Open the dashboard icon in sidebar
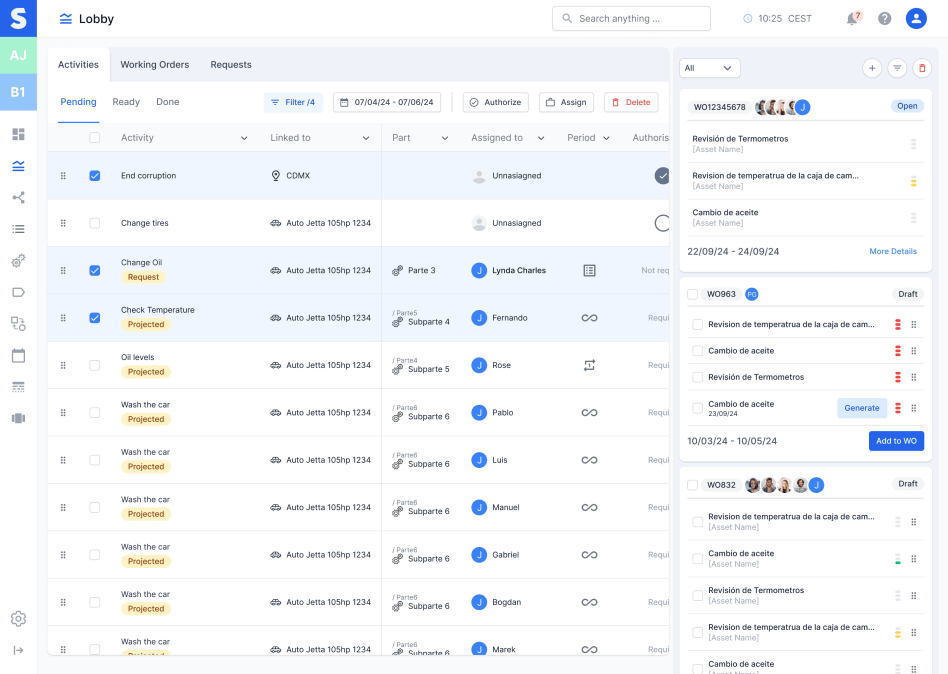Viewport: 948px width, 674px height. click(x=18, y=134)
